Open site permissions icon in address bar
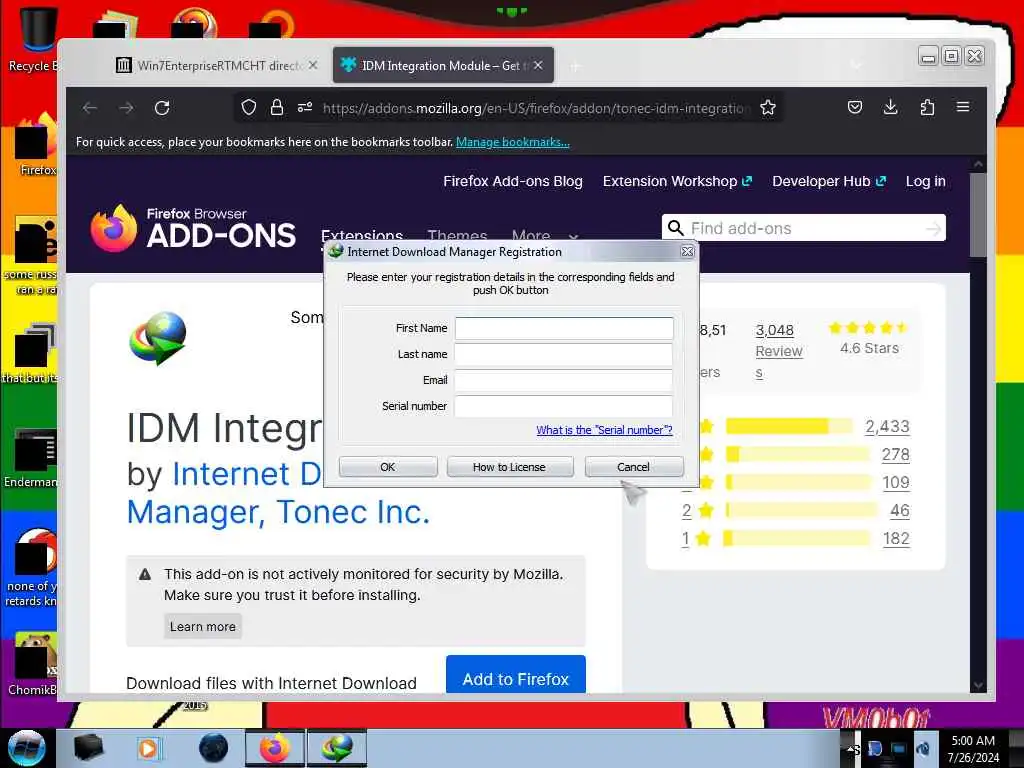This screenshot has height=768, width=1024. pyautogui.click(x=305, y=107)
